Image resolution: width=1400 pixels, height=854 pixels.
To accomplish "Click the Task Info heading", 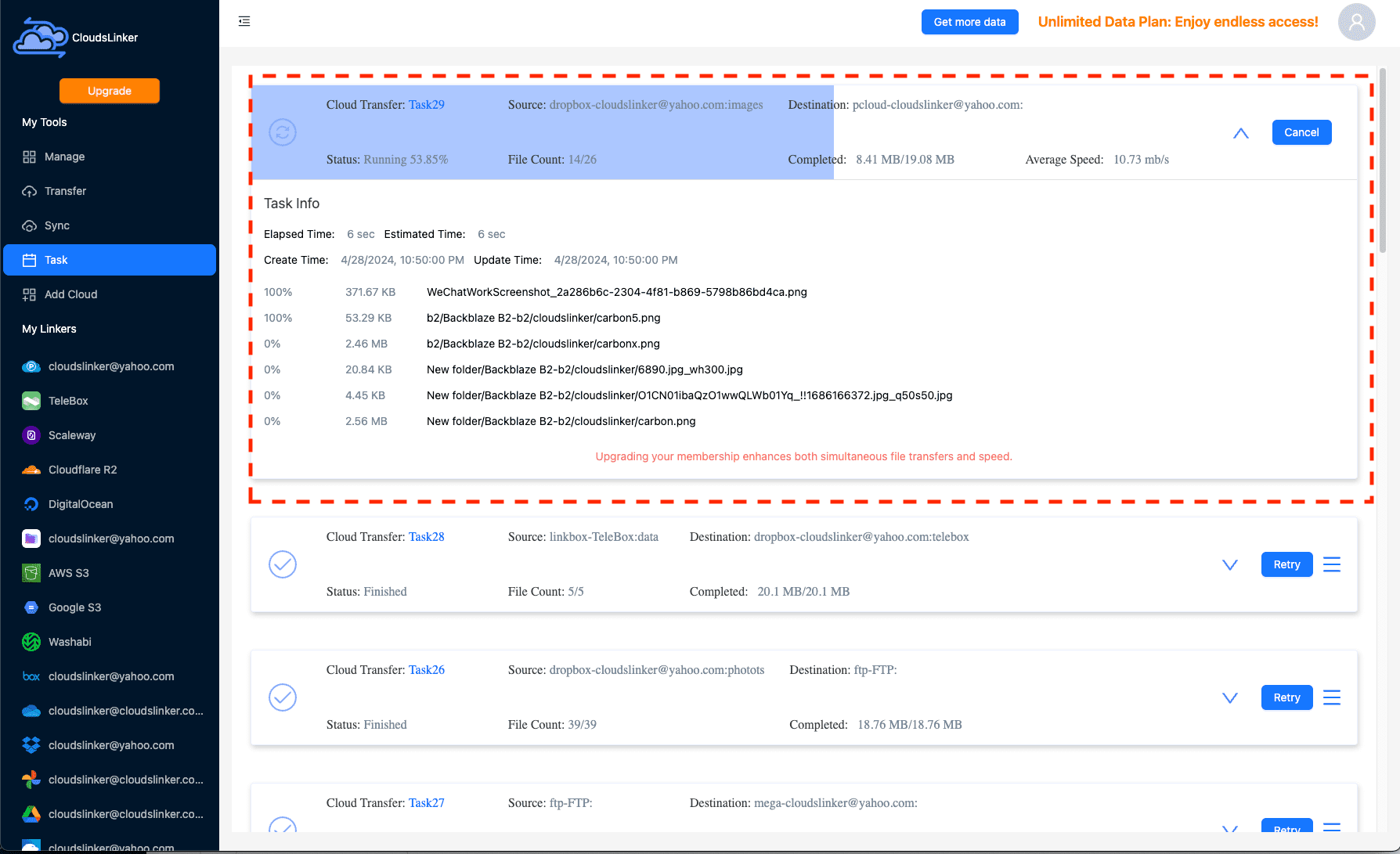I will pyautogui.click(x=291, y=204).
